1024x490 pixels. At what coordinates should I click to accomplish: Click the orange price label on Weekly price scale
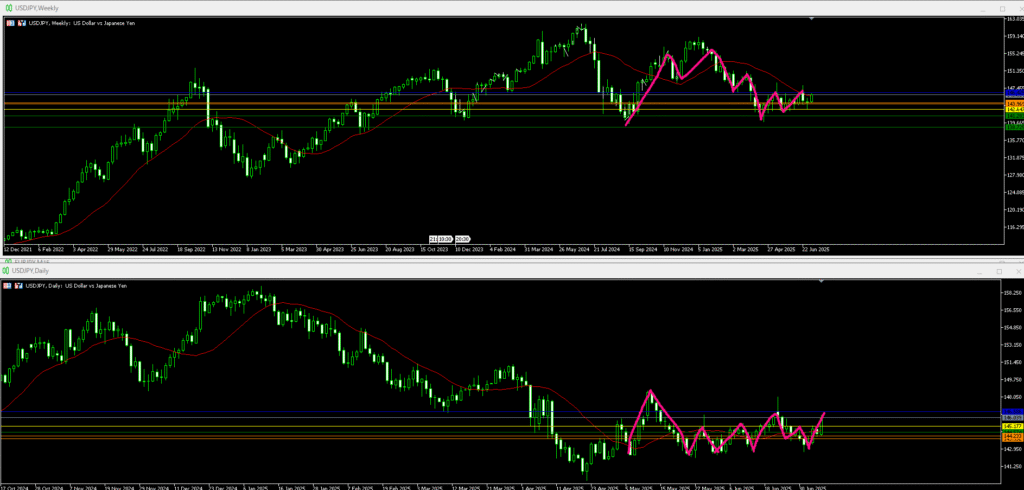pos(1014,104)
